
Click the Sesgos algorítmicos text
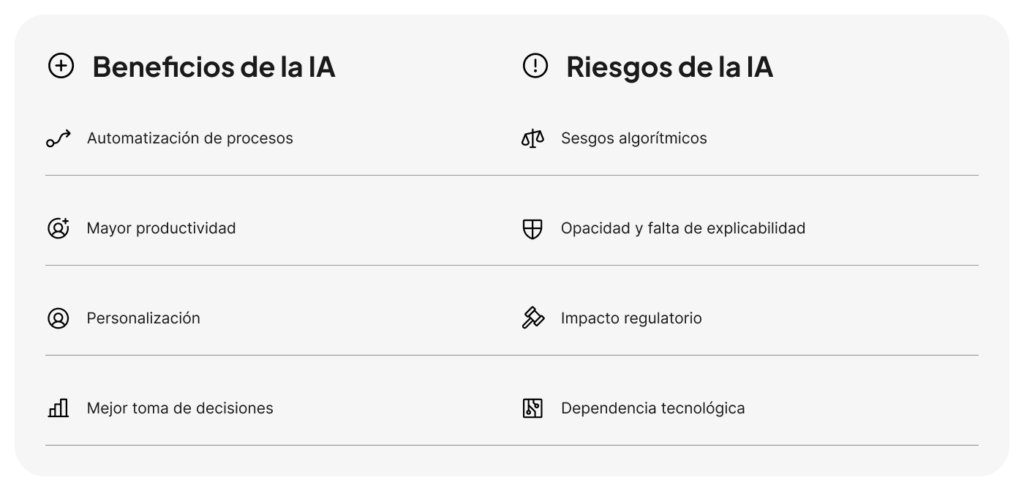633,138
